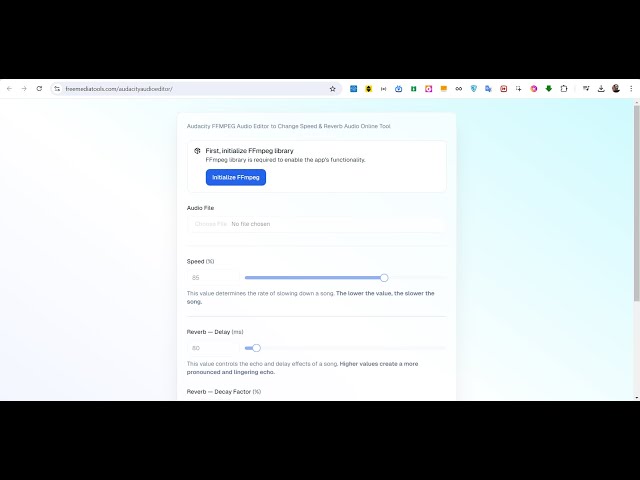Reload the page with the refresh icon

[39, 88]
